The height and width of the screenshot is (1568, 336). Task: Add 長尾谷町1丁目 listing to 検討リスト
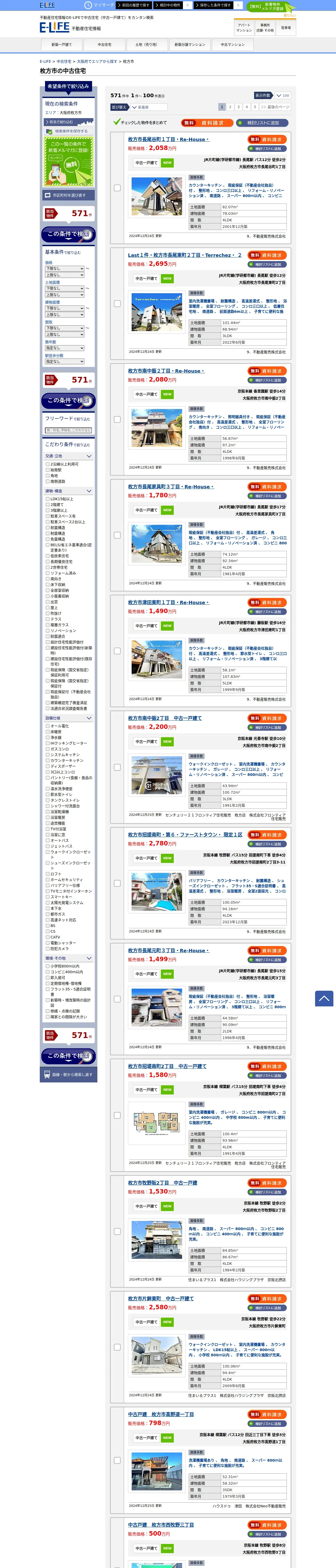267,148
